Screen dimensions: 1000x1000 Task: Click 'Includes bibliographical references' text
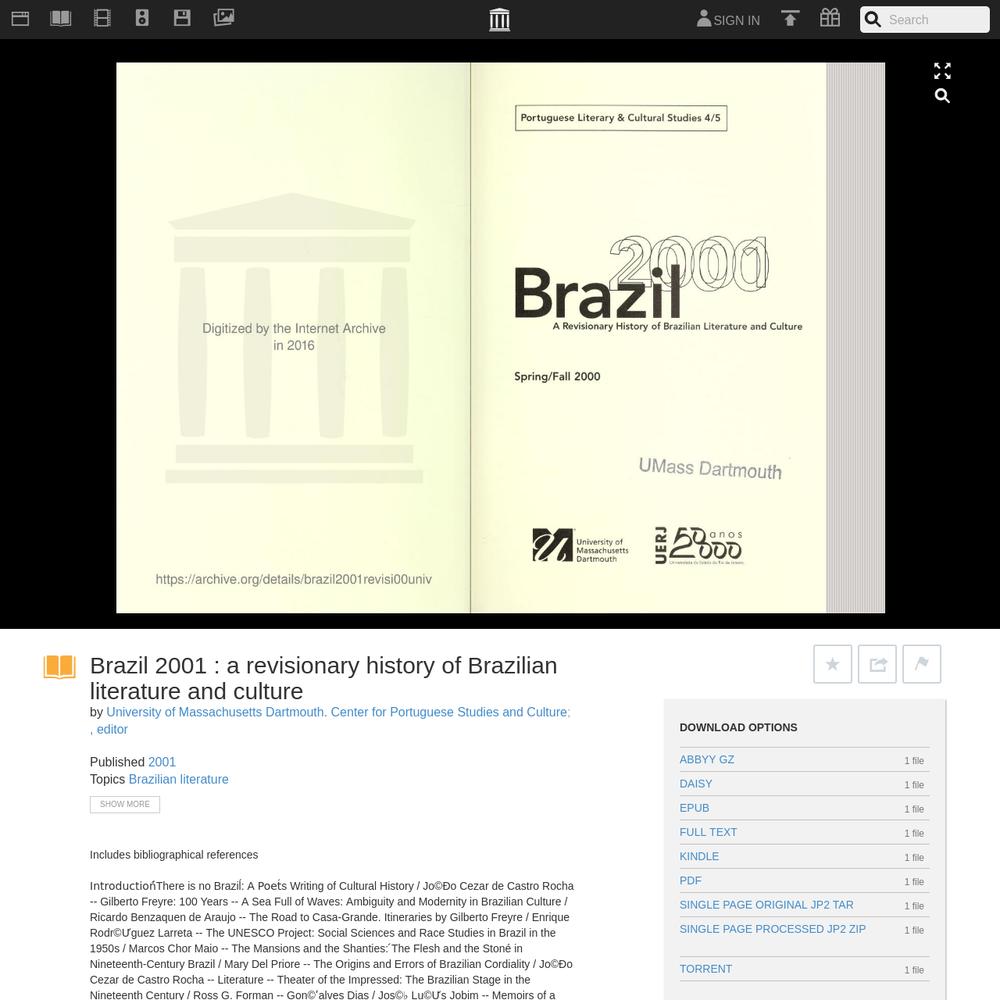pos(174,855)
